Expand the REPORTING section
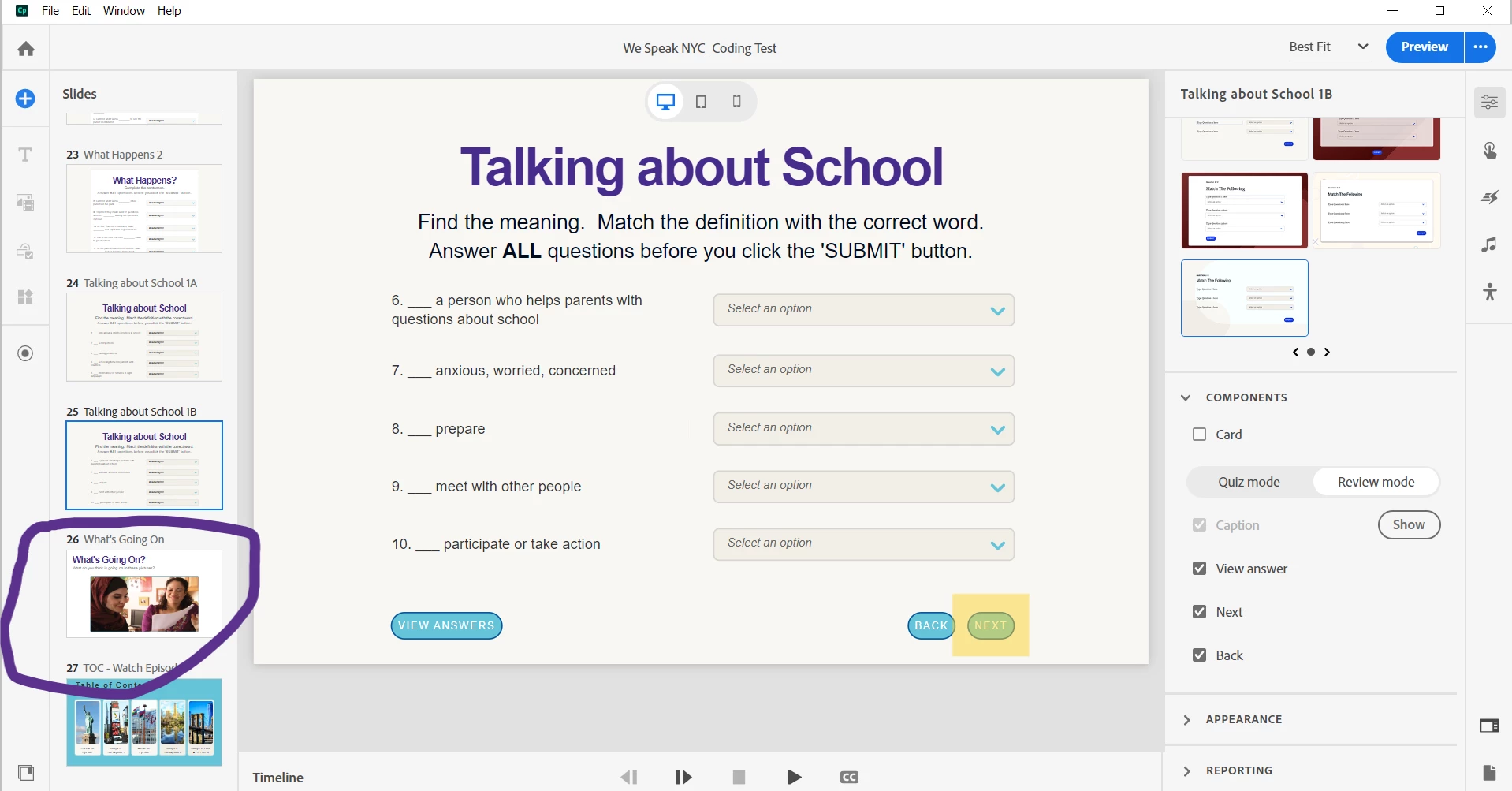Viewport: 1512px width, 791px height. pyautogui.click(x=1186, y=770)
